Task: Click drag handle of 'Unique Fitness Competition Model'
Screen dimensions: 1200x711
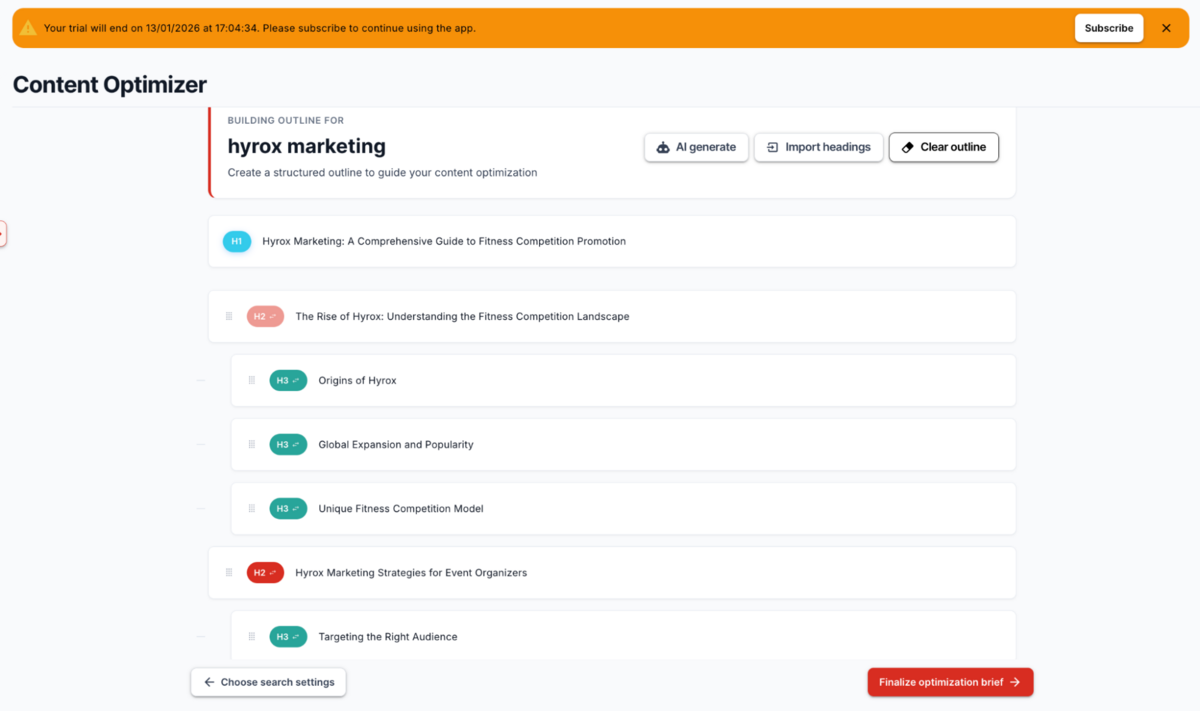Action: pos(252,509)
